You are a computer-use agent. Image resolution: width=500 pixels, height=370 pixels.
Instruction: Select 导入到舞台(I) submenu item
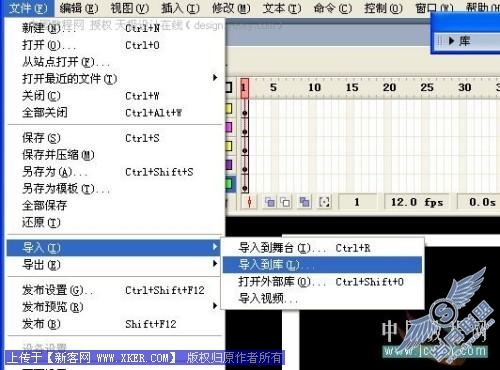[x=322, y=248]
